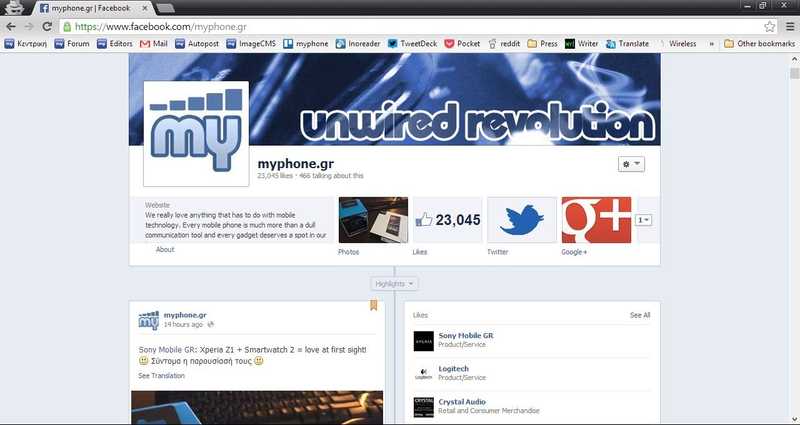Click the browser back arrow
The height and width of the screenshot is (425, 800).
[11, 26]
